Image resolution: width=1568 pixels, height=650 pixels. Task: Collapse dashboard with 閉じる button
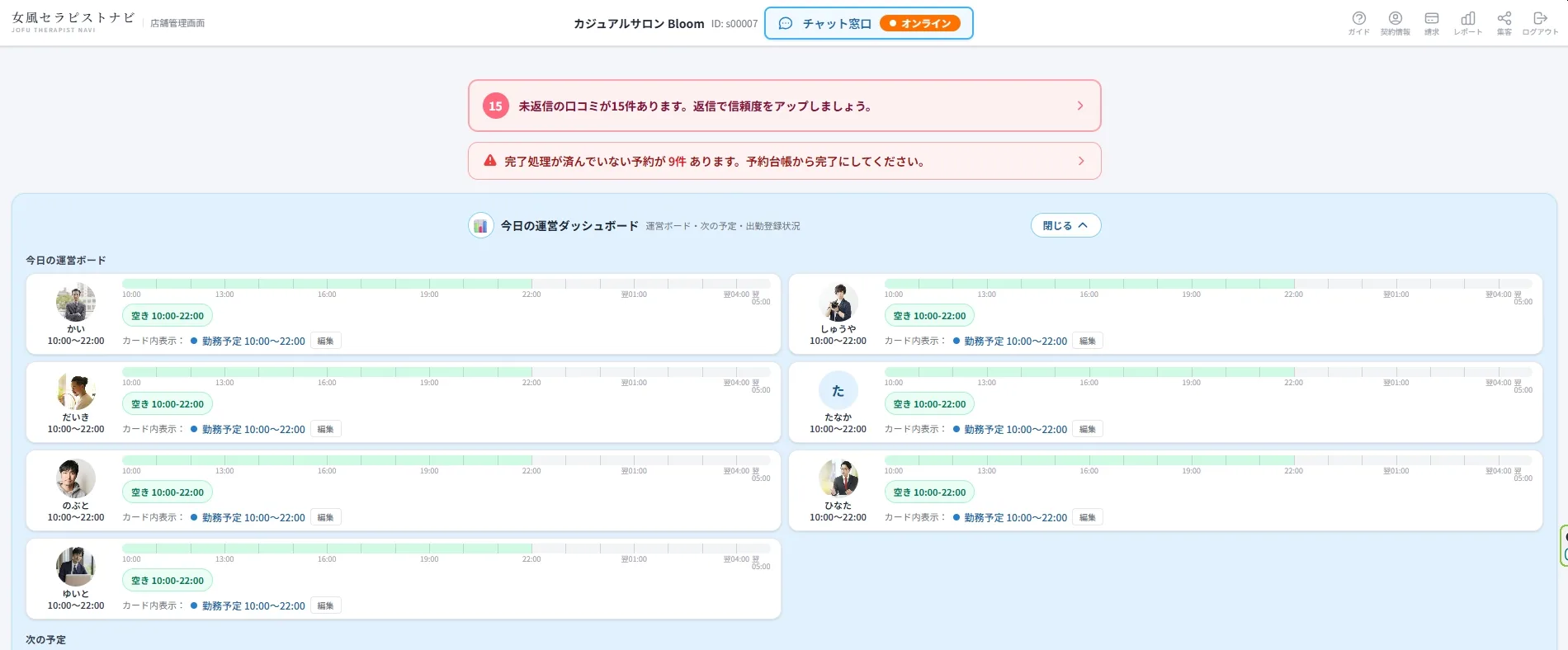1065,225
